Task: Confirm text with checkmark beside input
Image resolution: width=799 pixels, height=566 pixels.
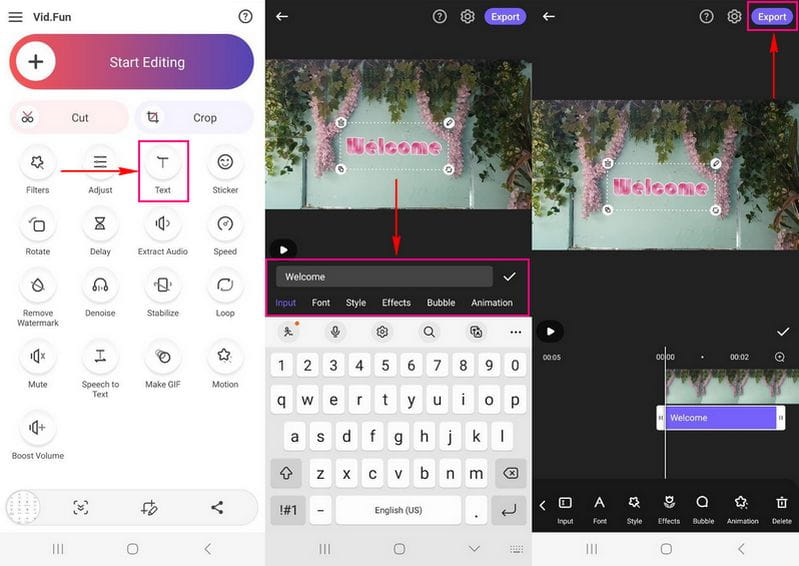Action: [x=510, y=277]
